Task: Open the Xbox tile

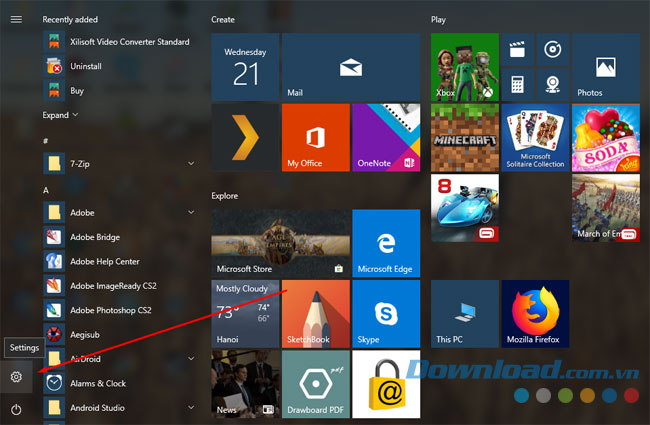Action: pyautogui.click(x=464, y=67)
